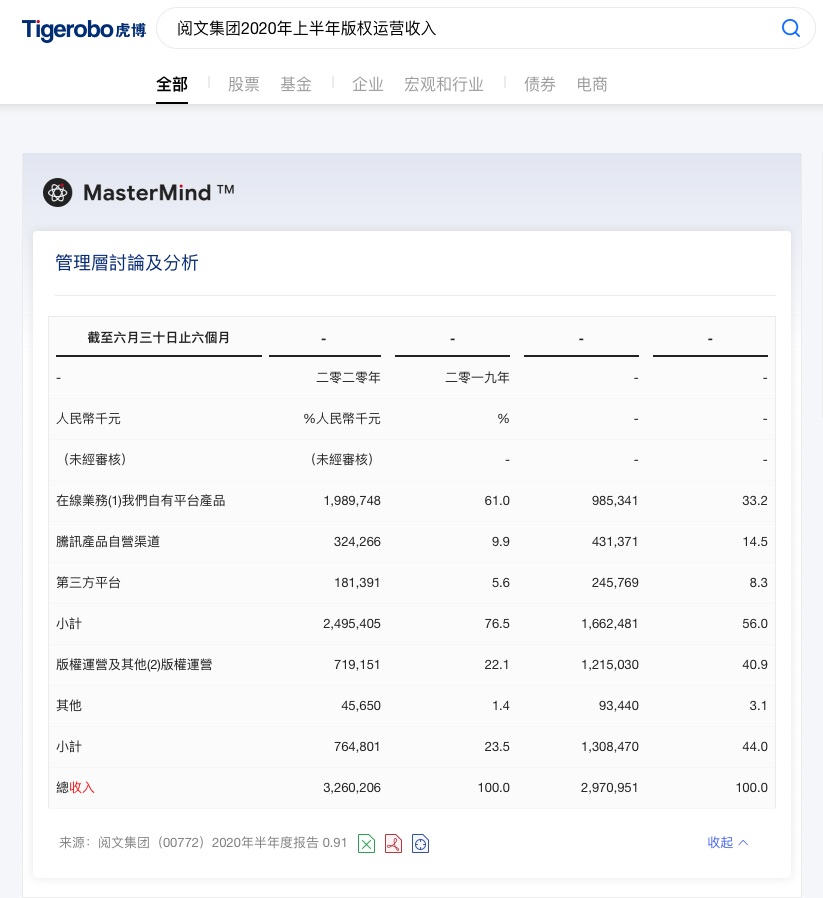Collapse the table using 收起
823x898 pixels.
pyautogui.click(x=727, y=842)
